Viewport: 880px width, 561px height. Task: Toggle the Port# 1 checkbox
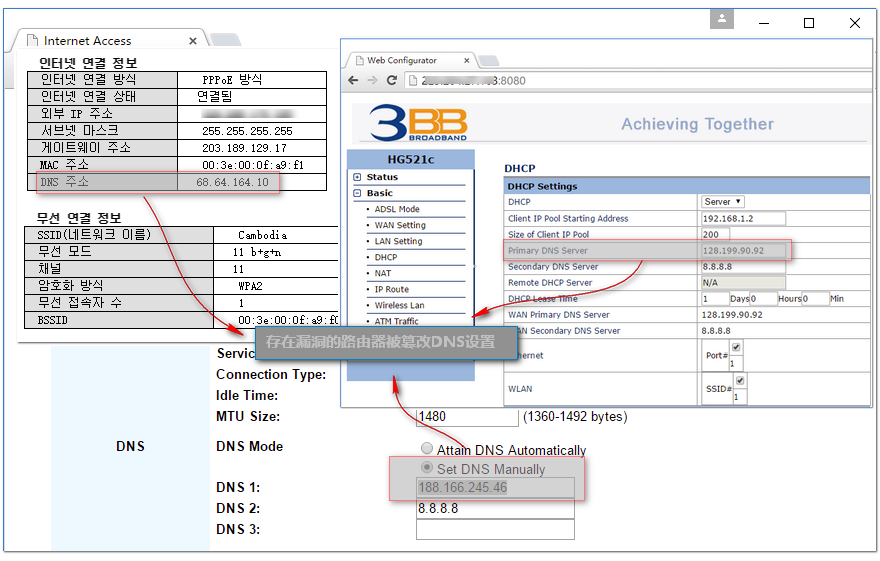736,347
